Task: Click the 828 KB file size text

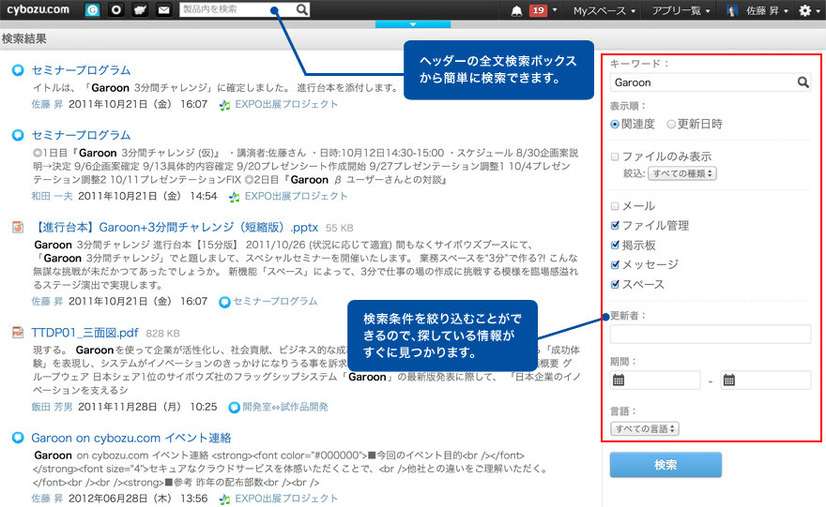Action: coord(163,334)
